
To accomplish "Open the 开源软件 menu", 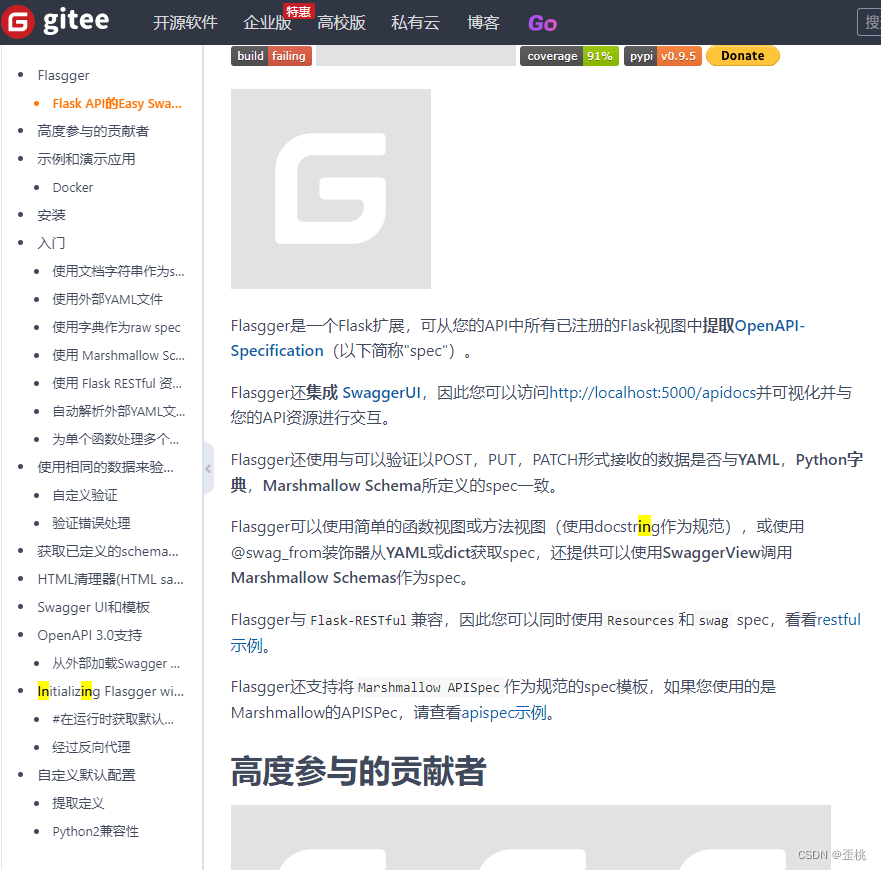I will point(185,22).
